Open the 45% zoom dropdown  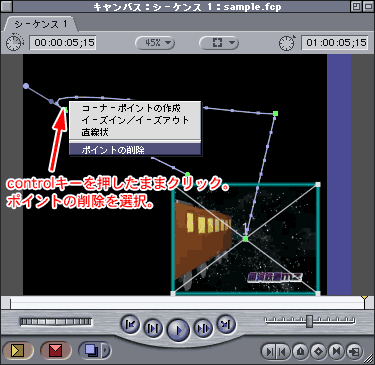[x=155, y=43]
